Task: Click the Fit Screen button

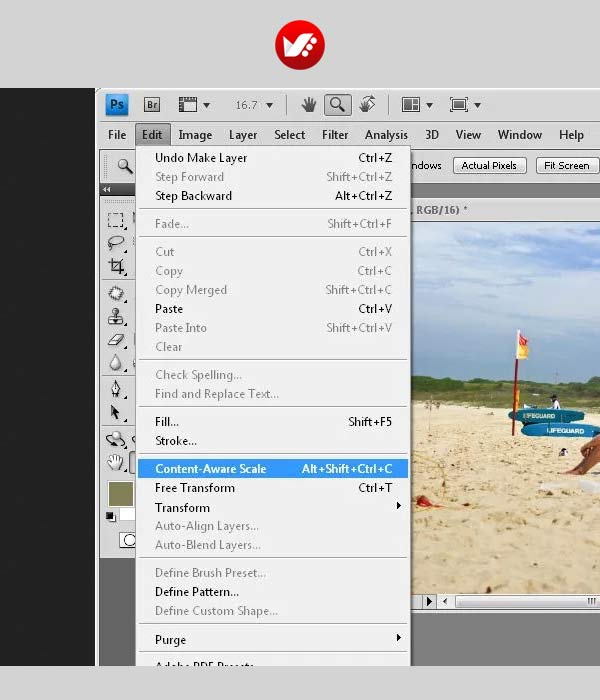Action: tap(567, 166)
